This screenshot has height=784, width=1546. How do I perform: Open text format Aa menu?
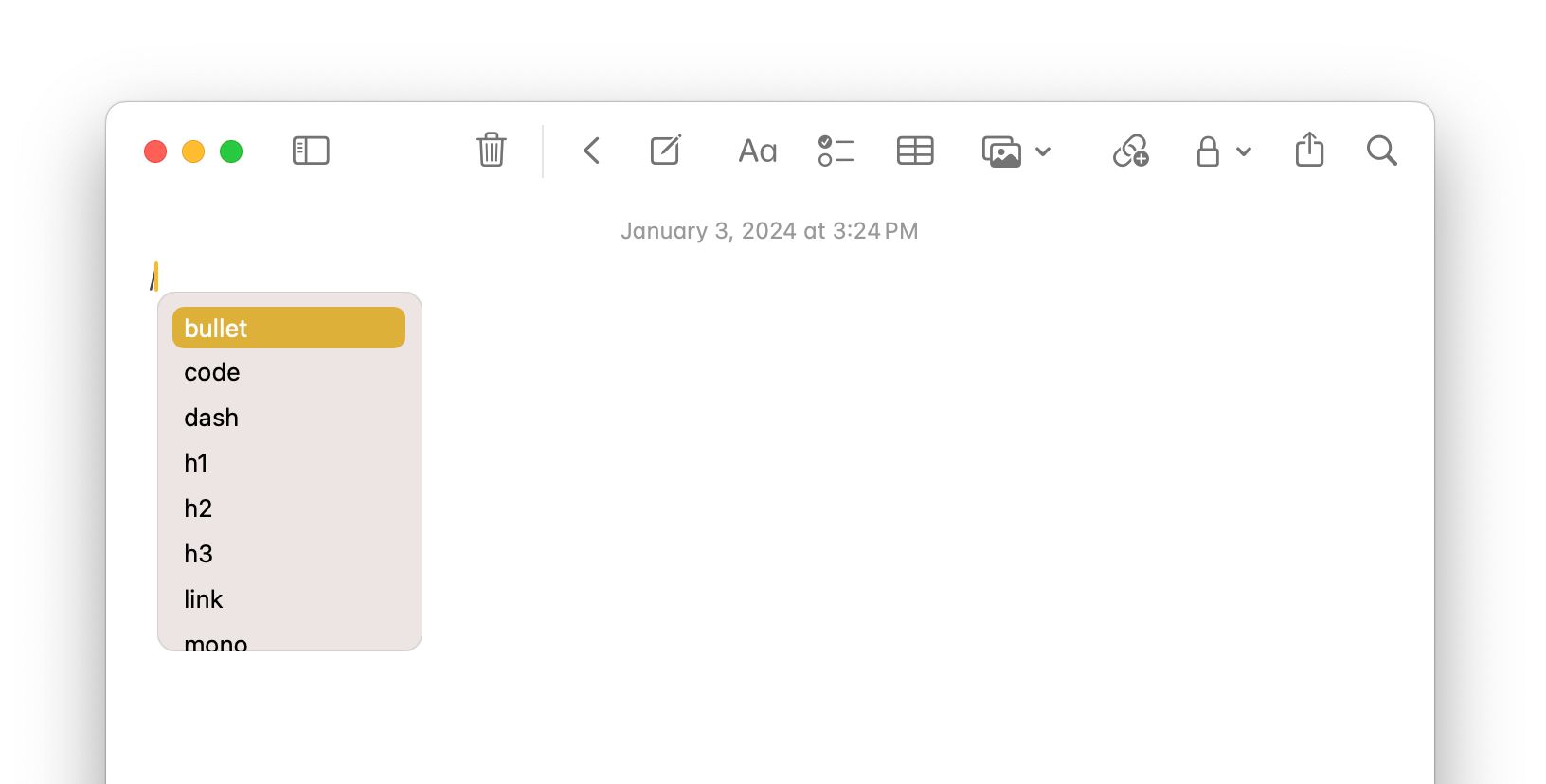coord(758,151)
